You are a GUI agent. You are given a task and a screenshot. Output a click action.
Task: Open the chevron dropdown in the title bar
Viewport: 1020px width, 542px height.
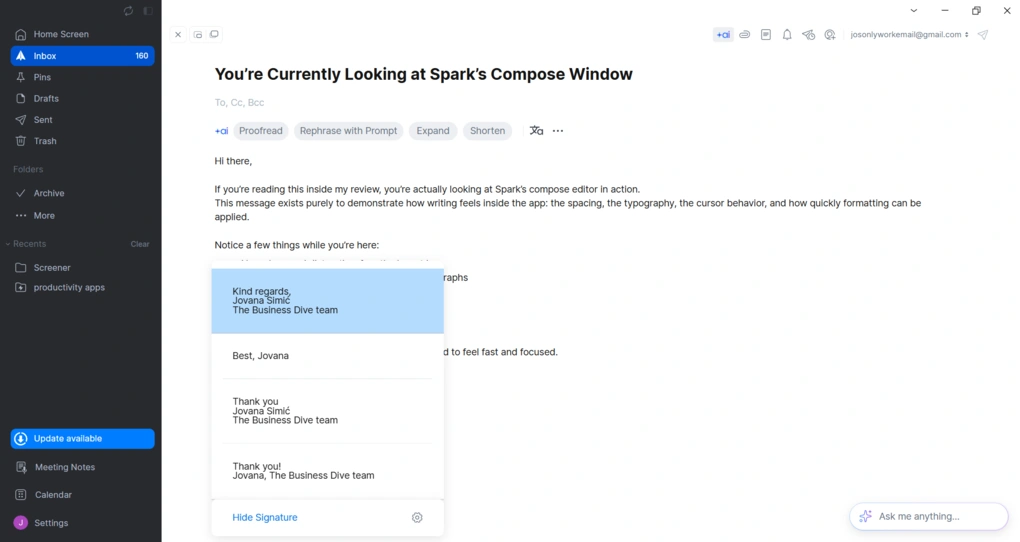click(x=914, y=10)
